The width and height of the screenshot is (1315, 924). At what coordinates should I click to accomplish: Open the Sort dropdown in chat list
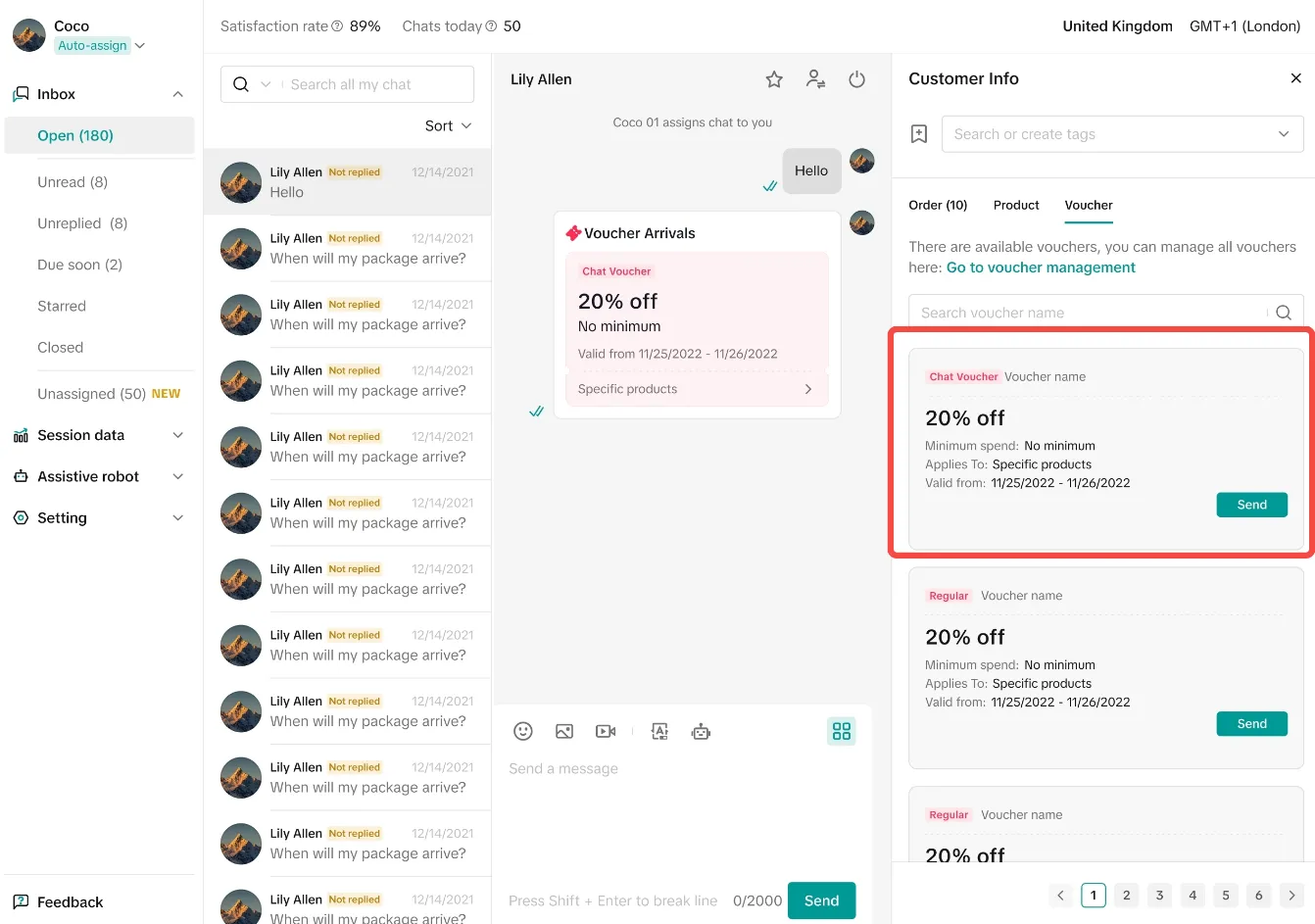pyautogui.click(x=449, y=125)
